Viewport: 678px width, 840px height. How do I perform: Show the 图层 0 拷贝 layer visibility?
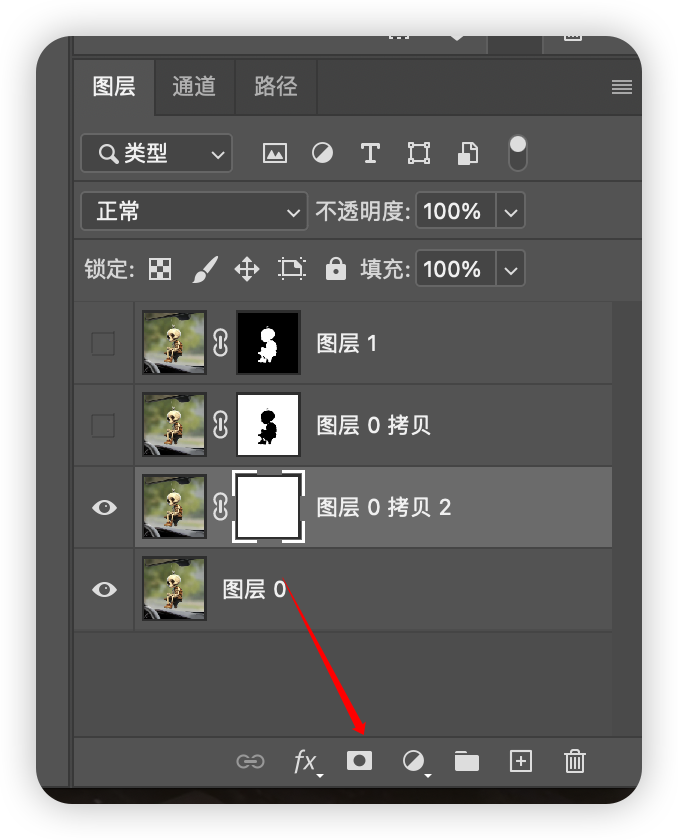103,425
